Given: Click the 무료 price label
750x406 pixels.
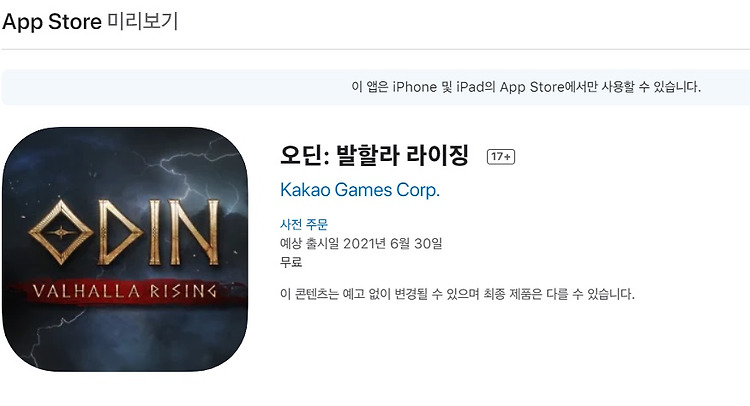Looking at the screenshot, I should click(x=291, y=262).
